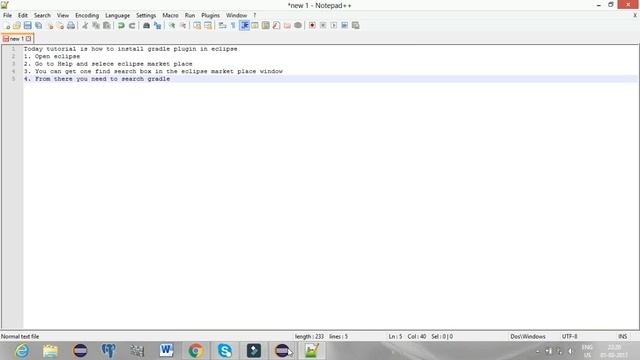The image size is (640, 360).
Task: Click the Print toolbar icon
Action: pos(71,26)
